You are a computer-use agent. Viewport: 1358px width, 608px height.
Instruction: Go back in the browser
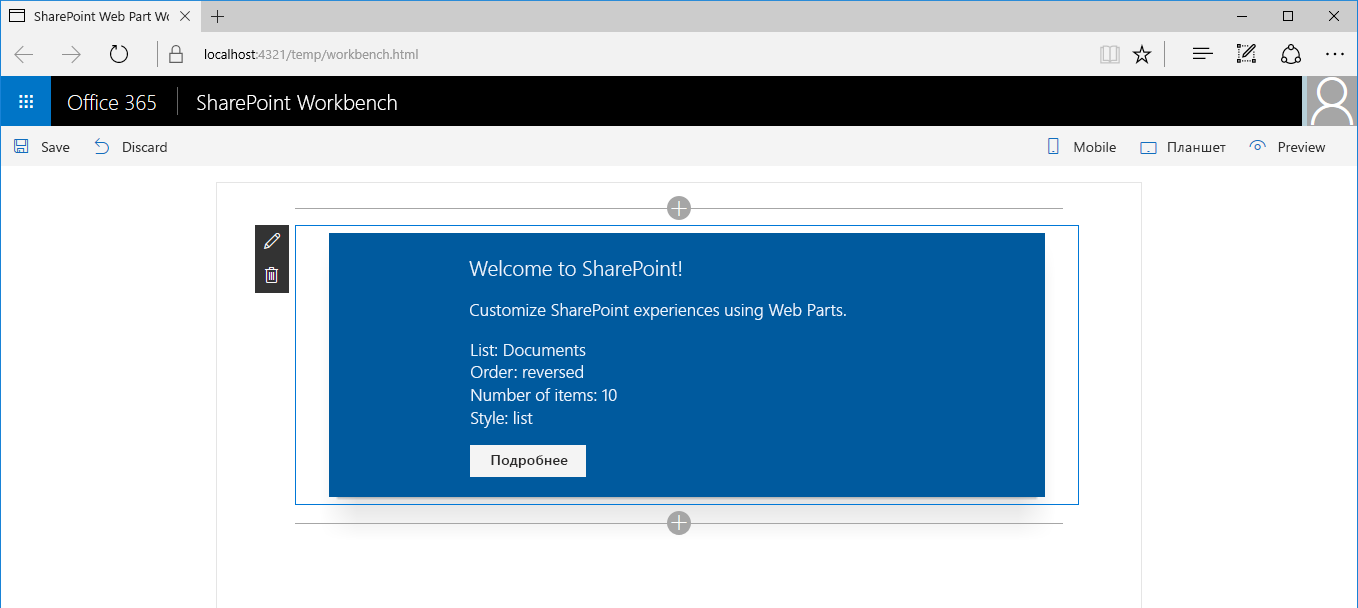click(24, 54)
